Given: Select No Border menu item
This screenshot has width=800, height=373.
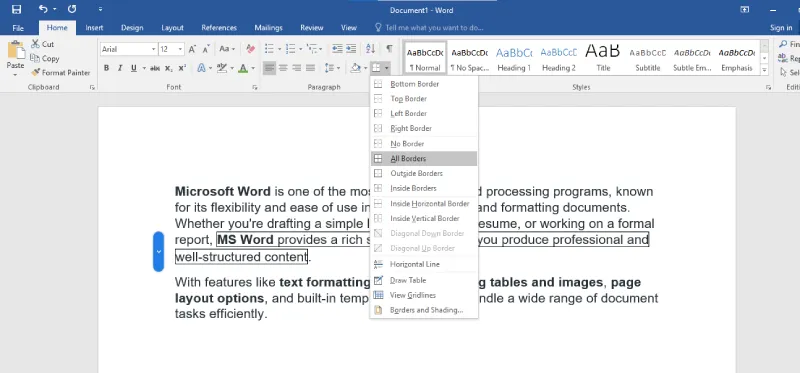Looking at the screenshot, I should (x=424, y=144).
